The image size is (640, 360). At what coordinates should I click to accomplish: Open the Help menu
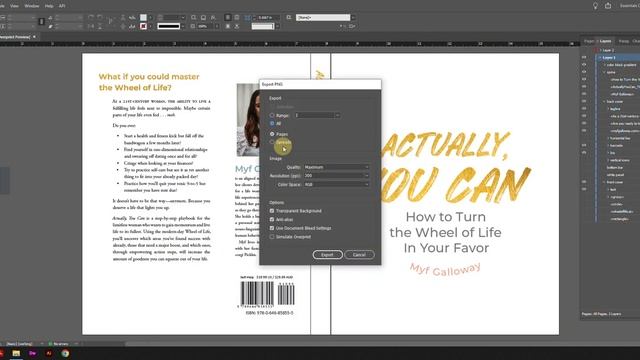pyautogui.click(x=49, y=6)
